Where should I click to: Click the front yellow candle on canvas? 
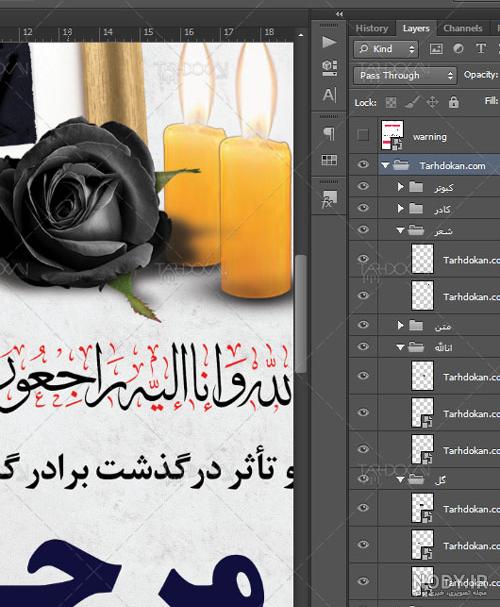coord(255,217)
